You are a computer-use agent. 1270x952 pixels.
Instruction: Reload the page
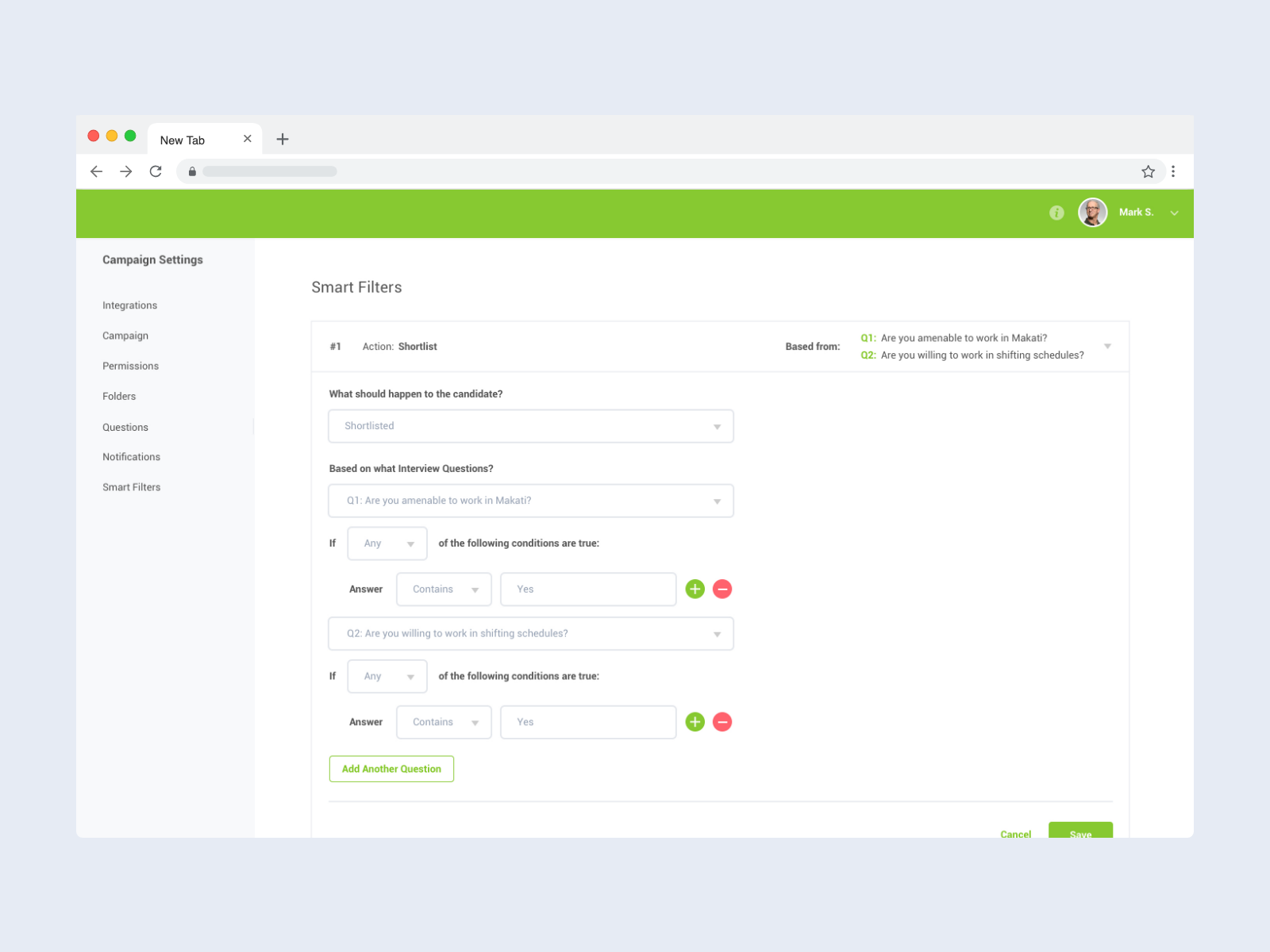(x=156, y=171)
